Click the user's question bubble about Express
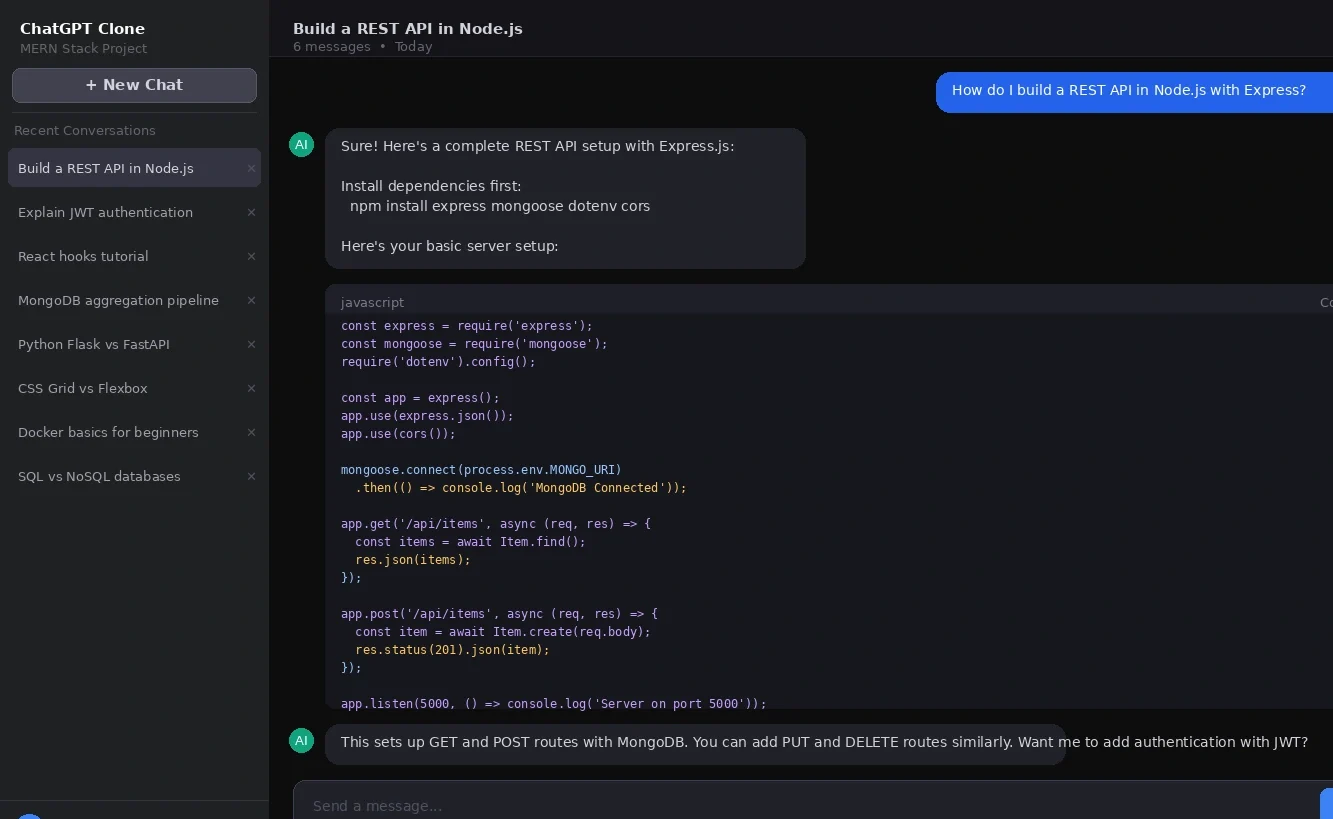The width and height of the screenshot is (1333, 819). 1128,90
